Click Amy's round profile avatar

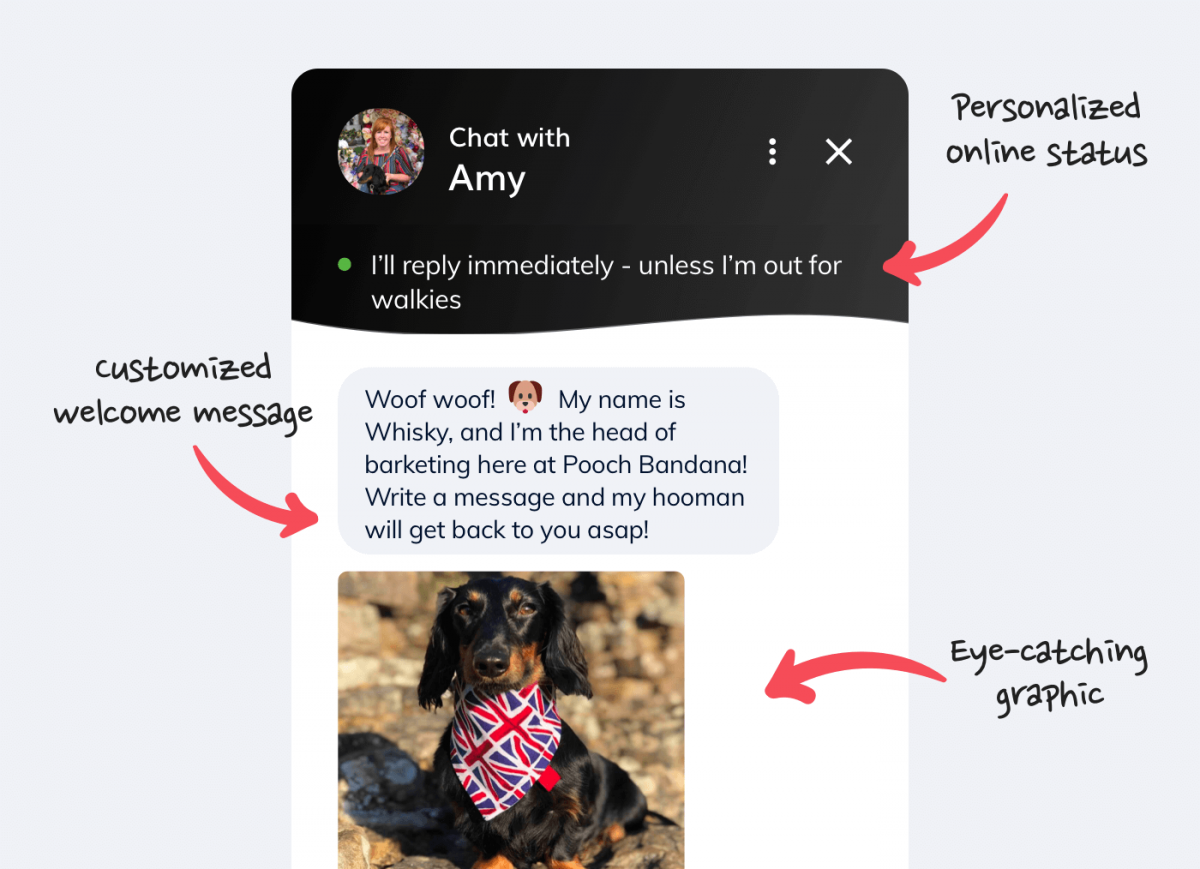[381, 152]
